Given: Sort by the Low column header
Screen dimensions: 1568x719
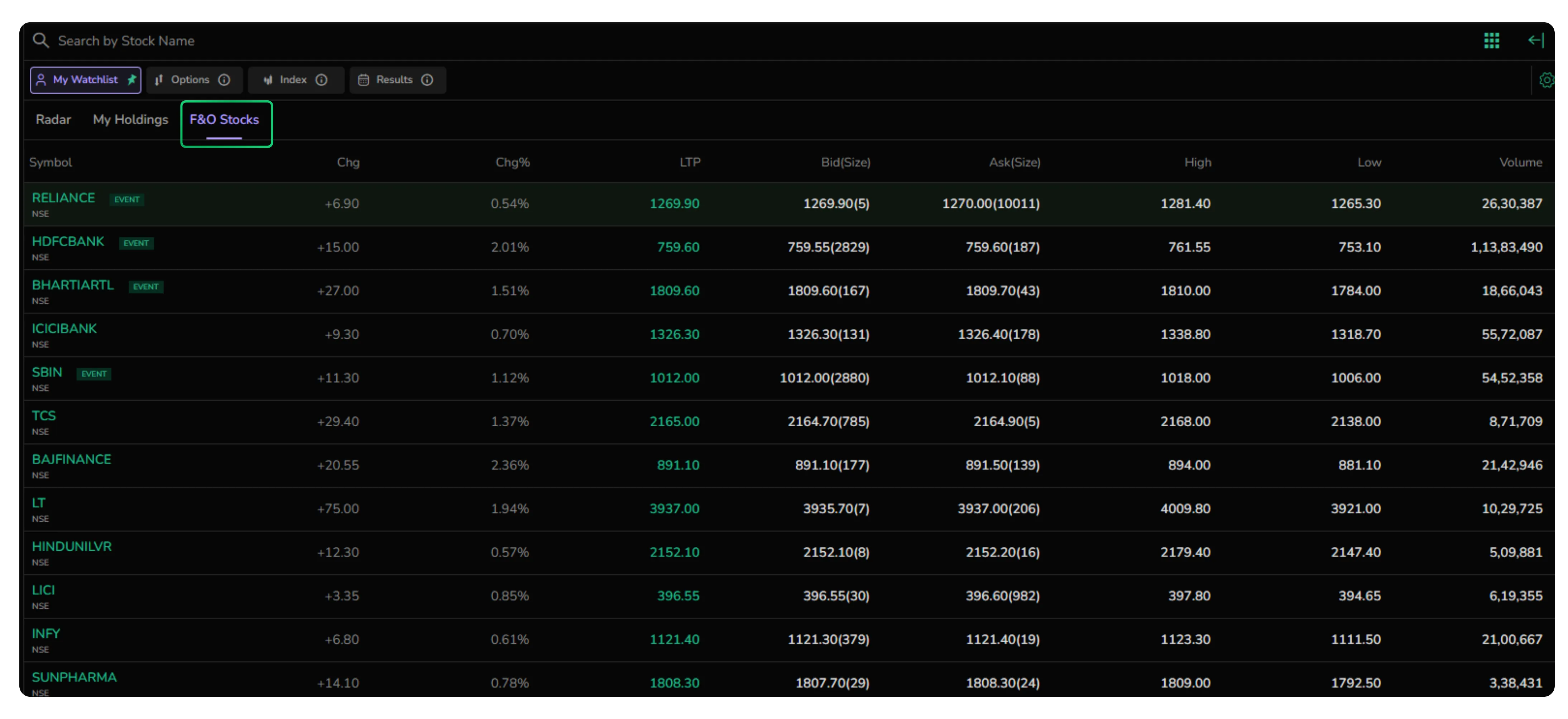Looking at the screenshot, I should 1369,162.
